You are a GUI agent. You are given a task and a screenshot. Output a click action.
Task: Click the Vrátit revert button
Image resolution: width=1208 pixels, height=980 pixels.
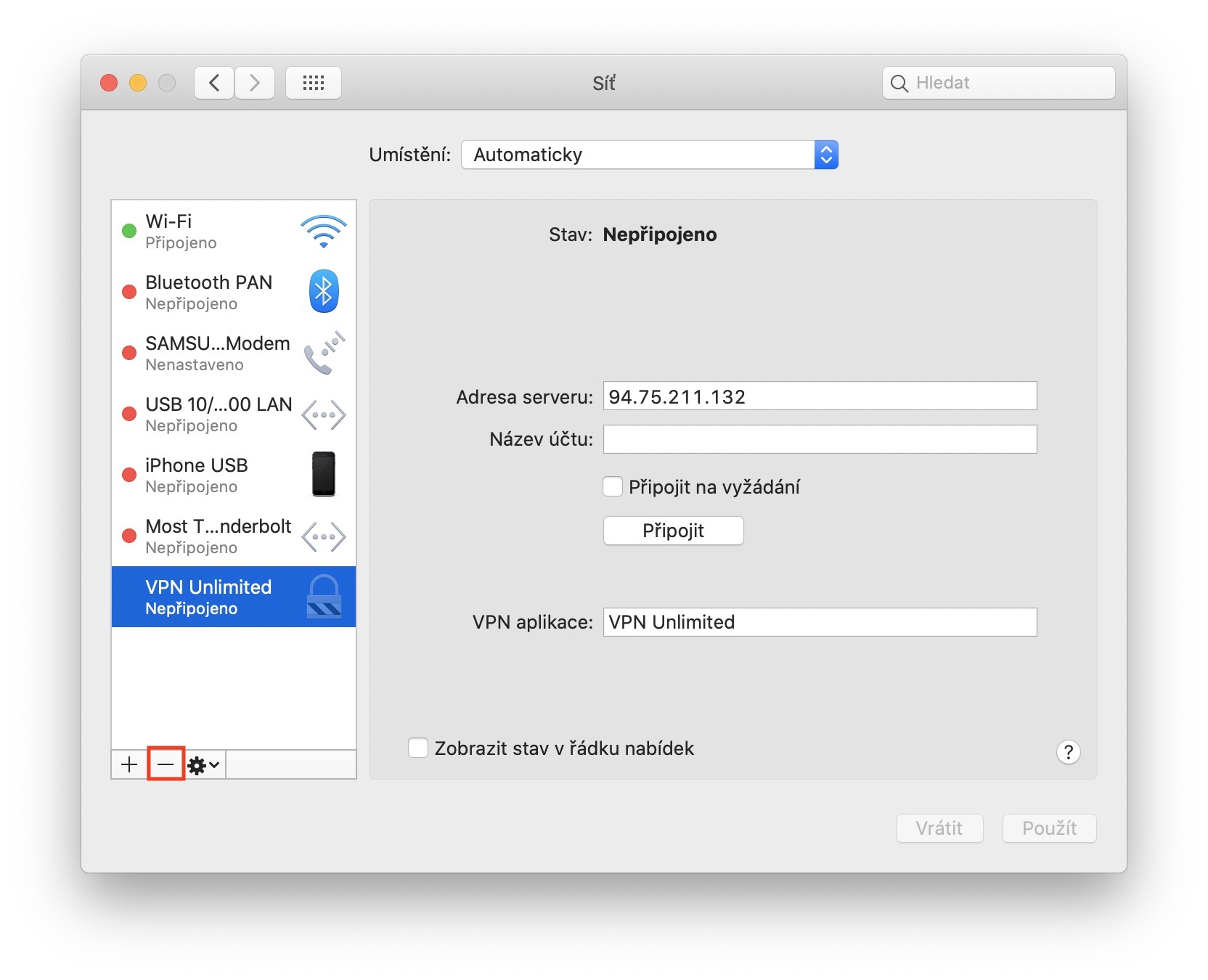click(939, 828)
